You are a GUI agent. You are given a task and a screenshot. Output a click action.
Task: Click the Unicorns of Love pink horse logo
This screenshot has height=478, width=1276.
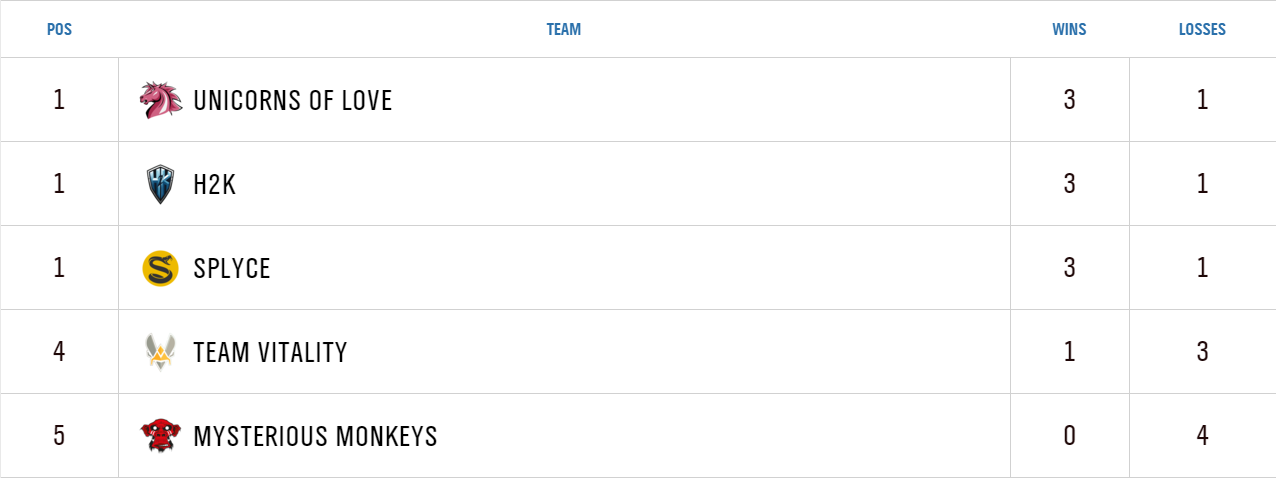[x=160, y=100]
